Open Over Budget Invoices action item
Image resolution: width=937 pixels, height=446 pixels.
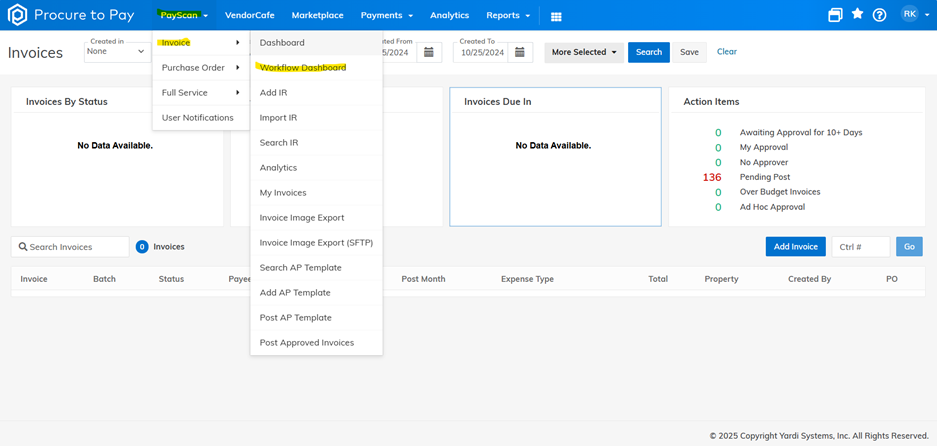[x=780, y=193]
